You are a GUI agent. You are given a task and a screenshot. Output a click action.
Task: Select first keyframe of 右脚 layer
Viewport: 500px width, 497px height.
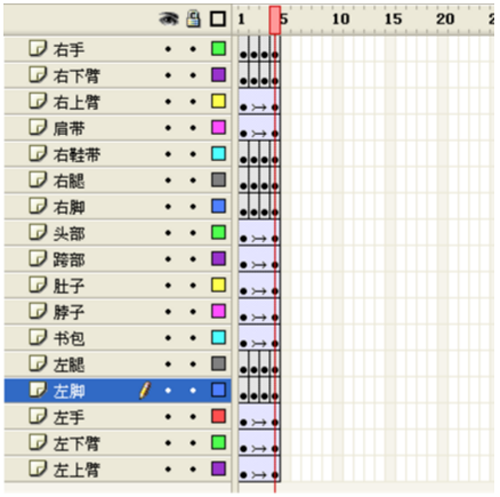point(244,212)
